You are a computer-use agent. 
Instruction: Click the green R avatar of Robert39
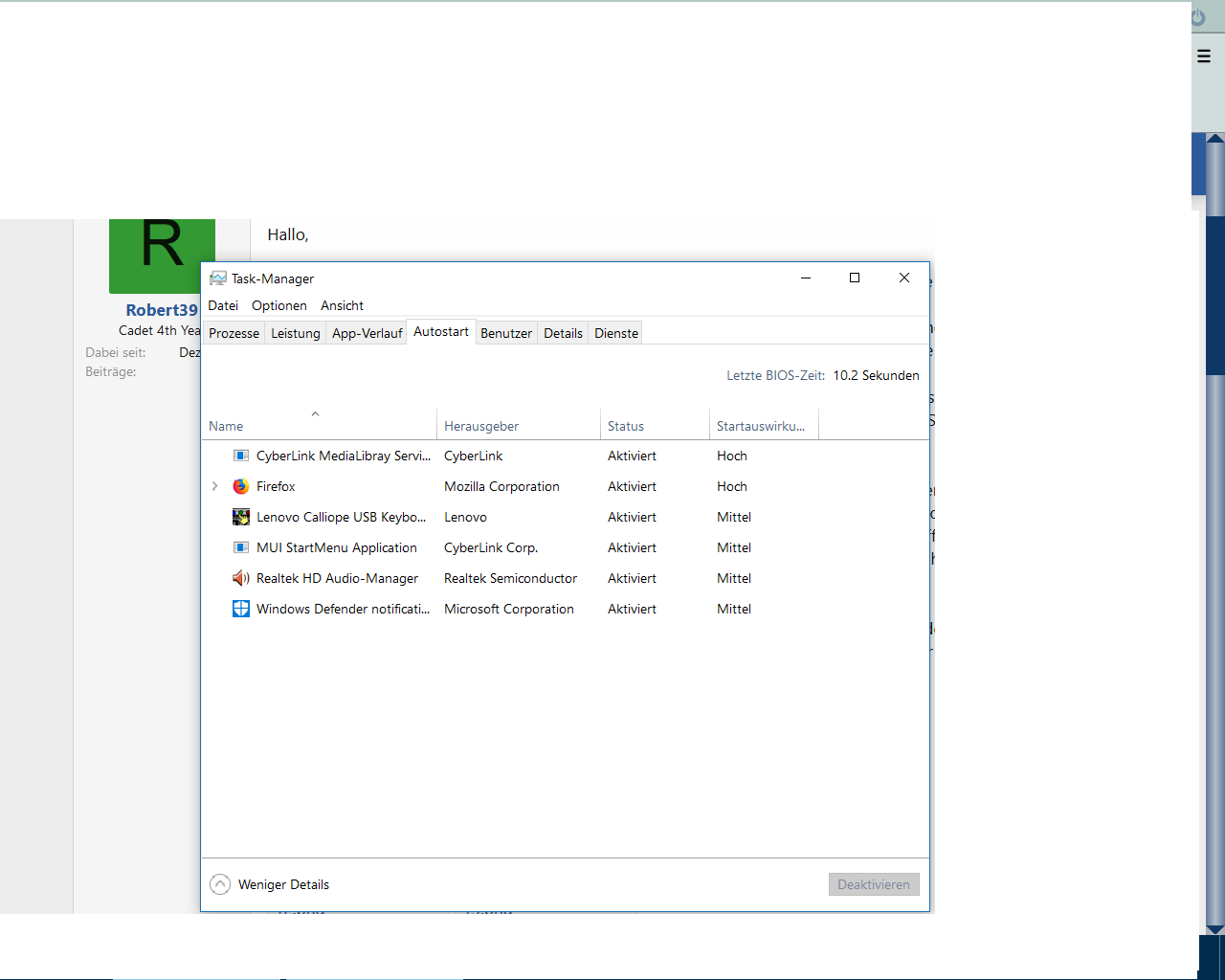tap(162, 256)
